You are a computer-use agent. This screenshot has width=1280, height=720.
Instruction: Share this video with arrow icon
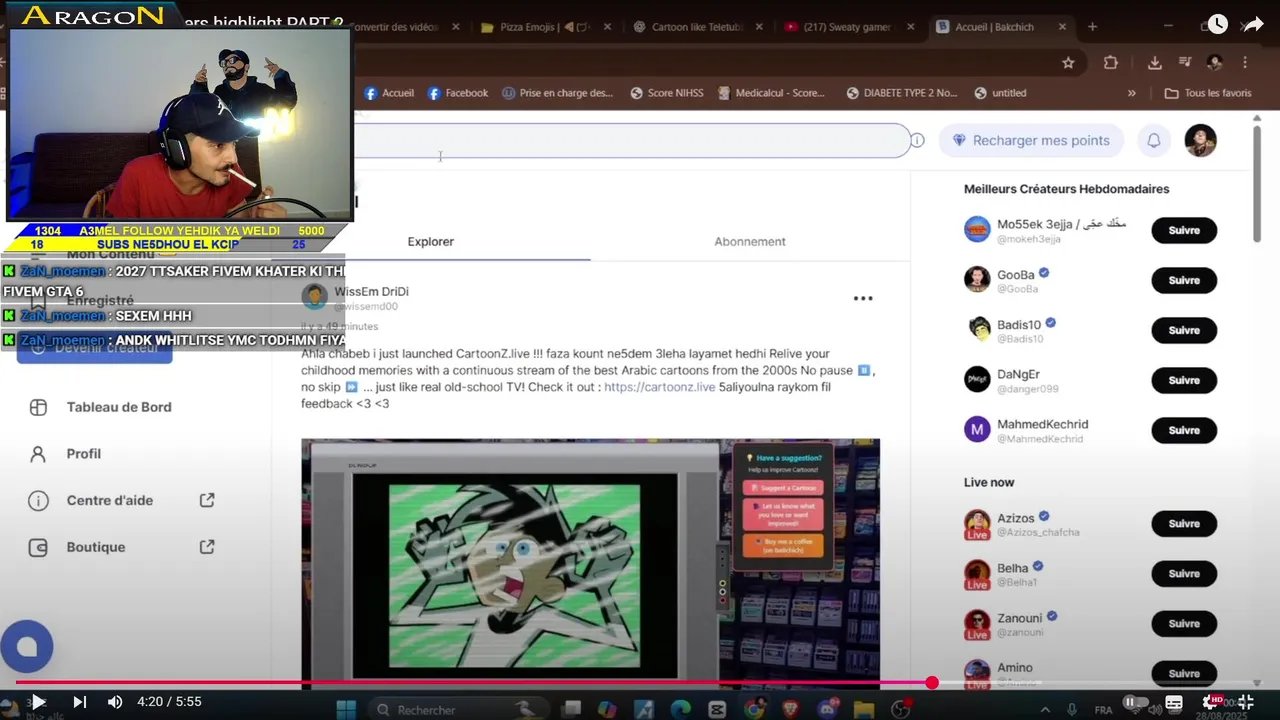[x=1253, y=24]
